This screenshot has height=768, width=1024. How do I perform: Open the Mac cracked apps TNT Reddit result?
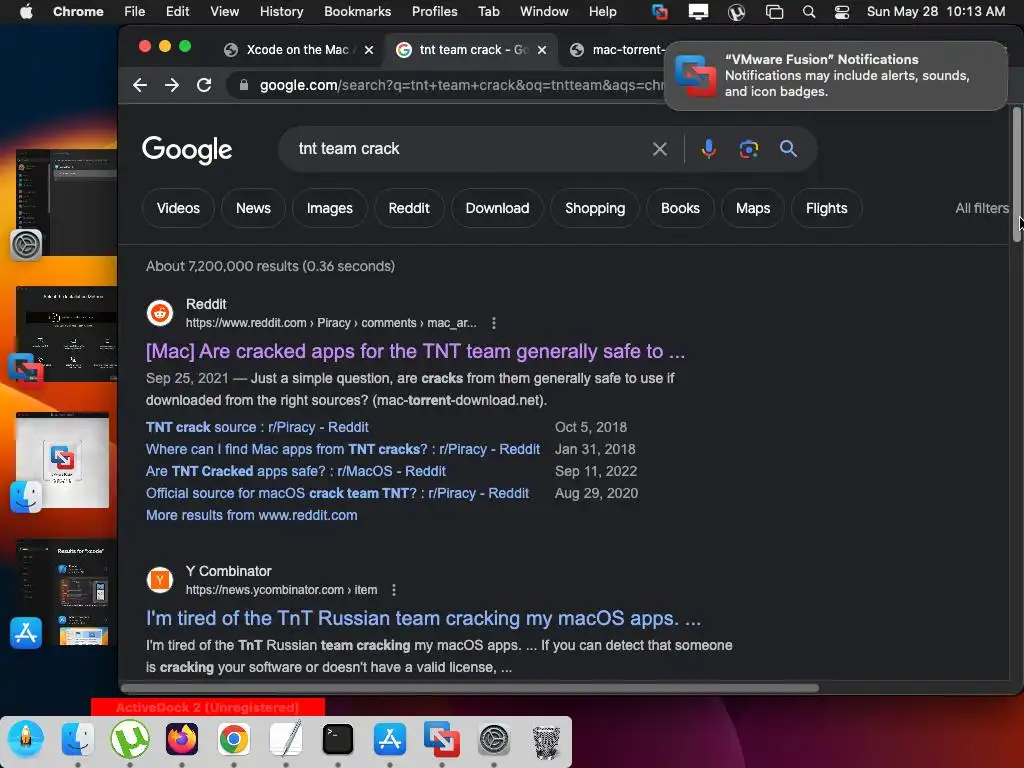415,352
